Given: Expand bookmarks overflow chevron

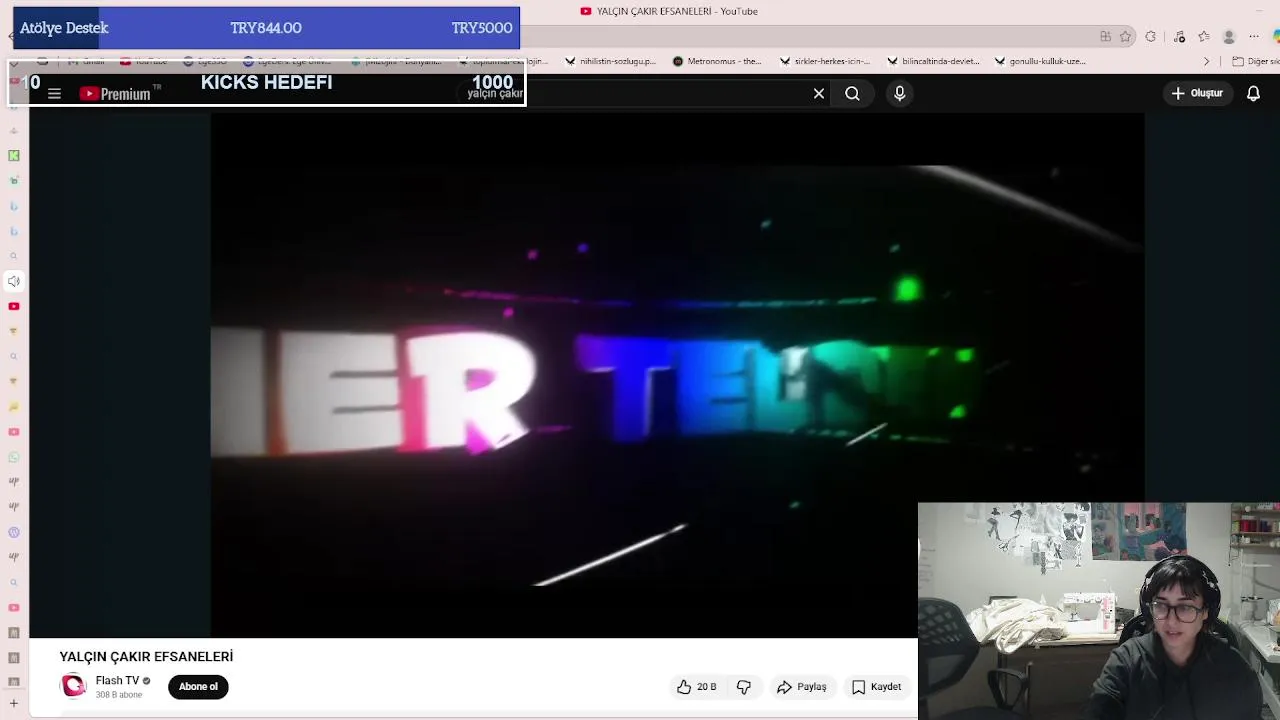Looking at the screenshot, I should [1206, 61].
